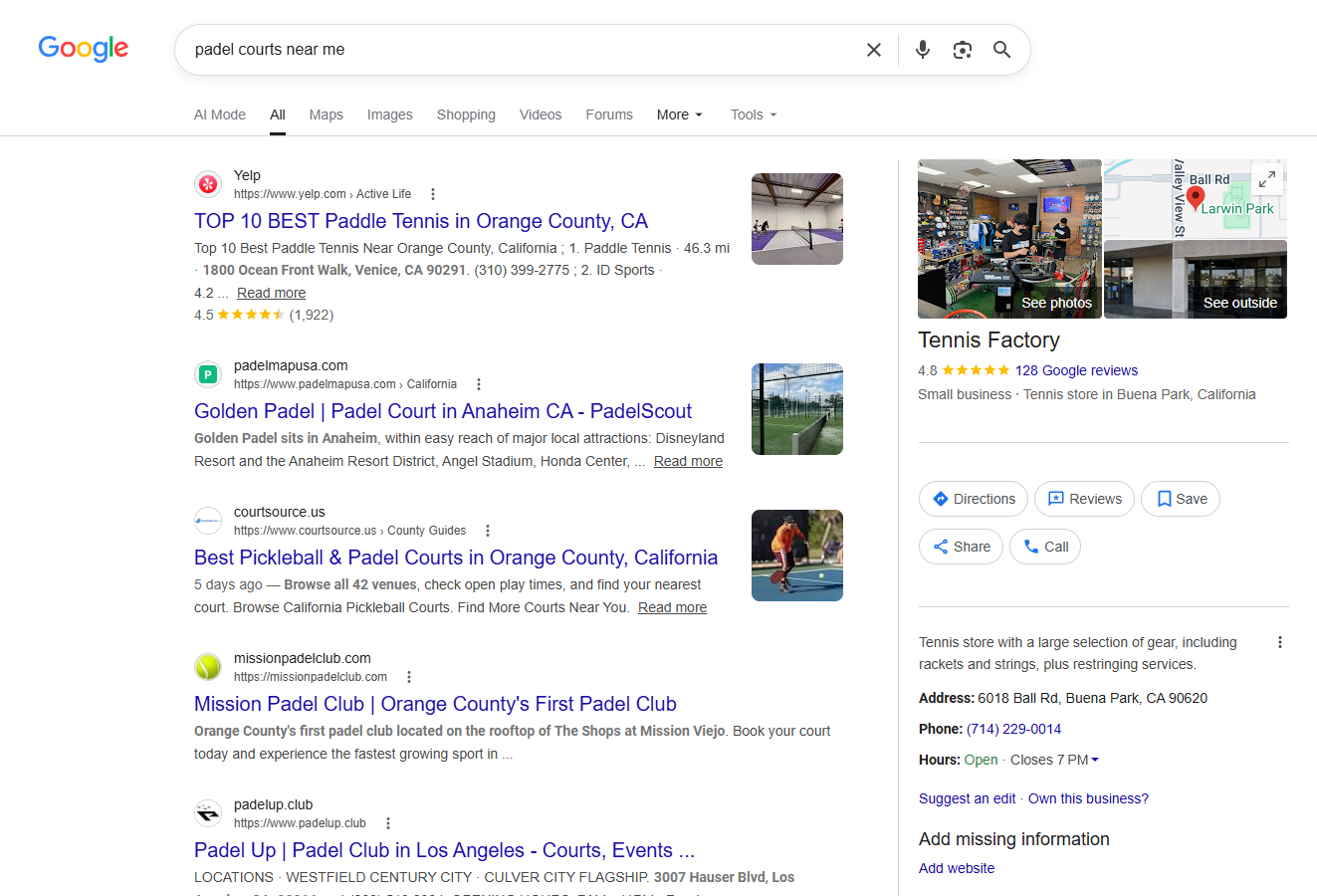Click the Share button
Screen dimensions: 1317x896
pyautogui.click(x=961, y=547)
